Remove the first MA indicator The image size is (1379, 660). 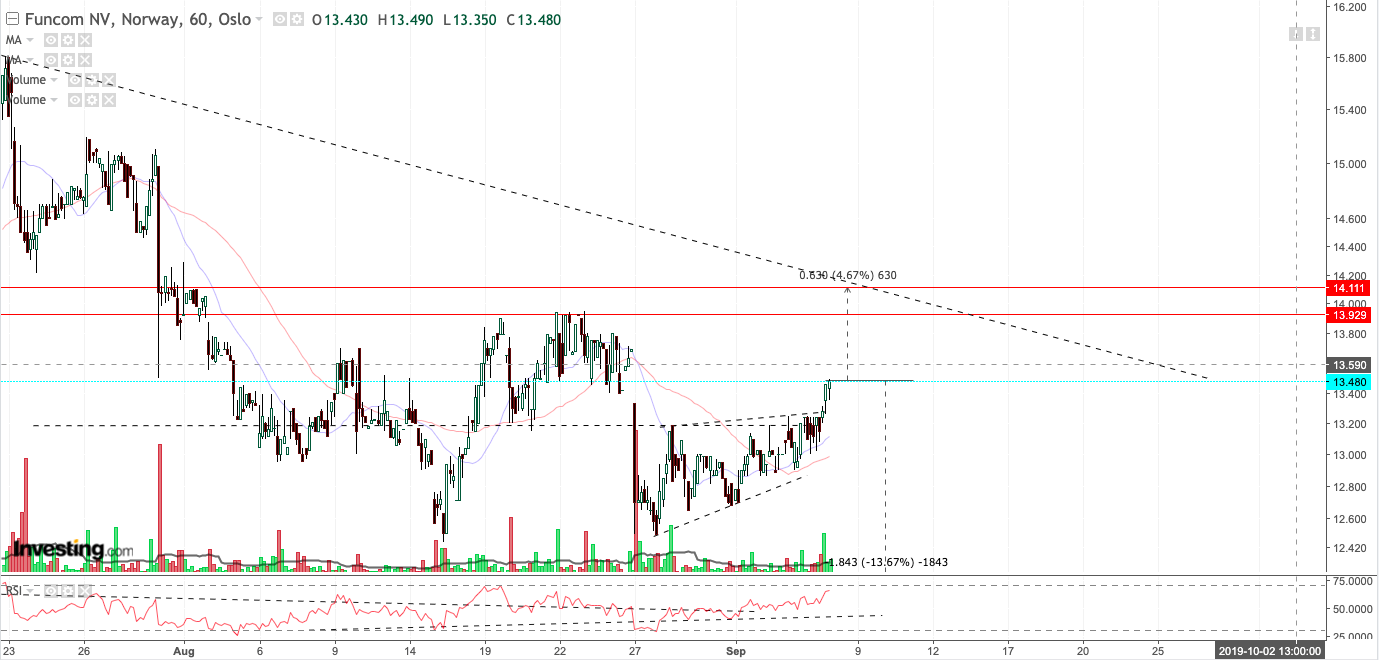[84, 40]
